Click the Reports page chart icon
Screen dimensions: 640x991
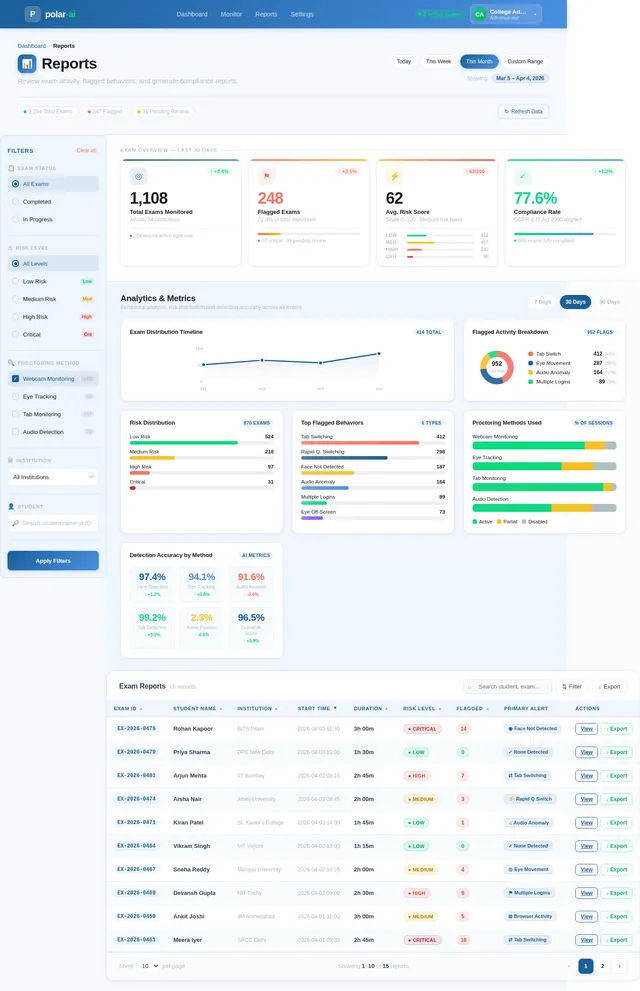coord(27,64)
